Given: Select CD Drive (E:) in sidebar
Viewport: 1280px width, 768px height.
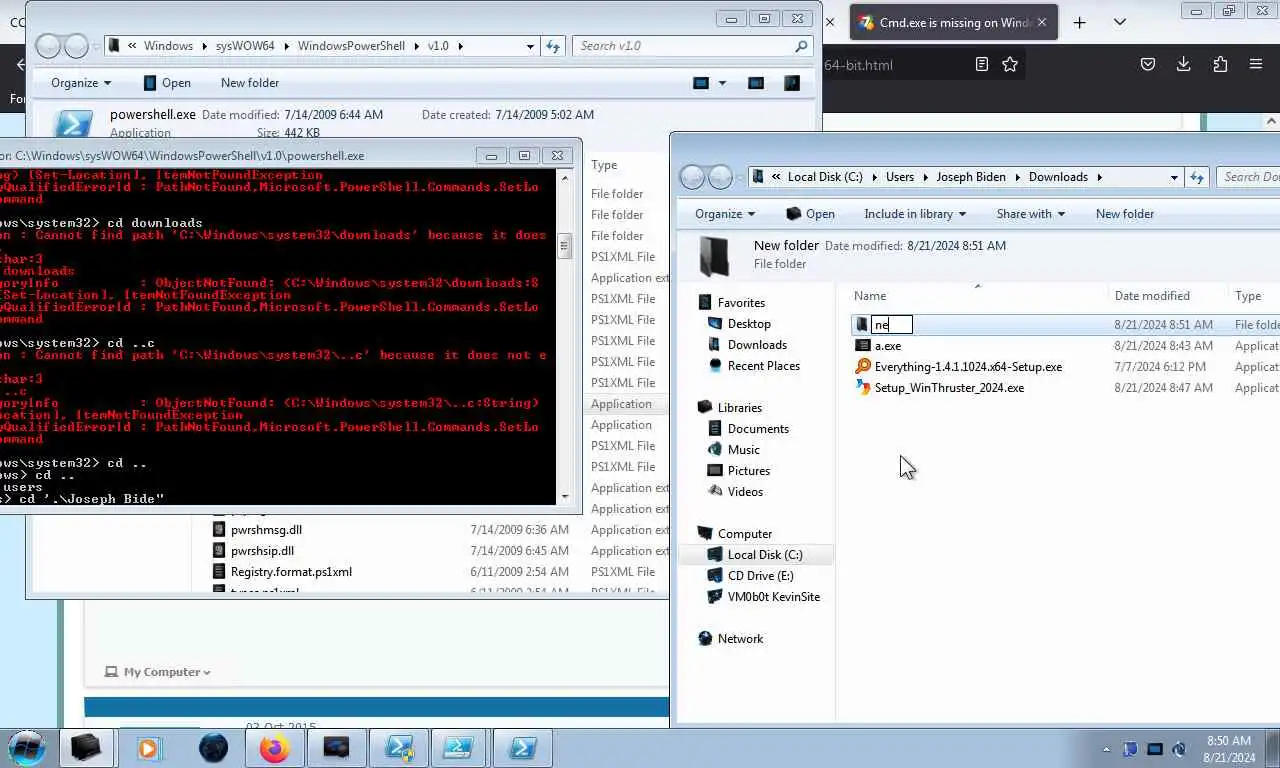Looking at the screenshot, I should click(x=761, y=576).
